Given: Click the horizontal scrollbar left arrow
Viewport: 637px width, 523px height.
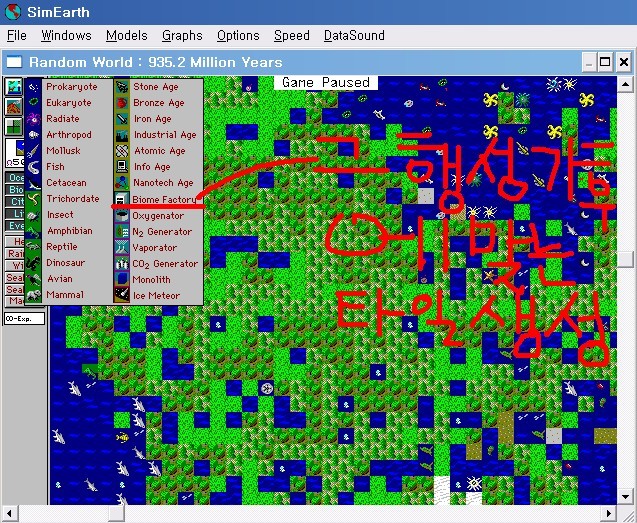Looking at the screenshot, I should [x=9, y=513].
